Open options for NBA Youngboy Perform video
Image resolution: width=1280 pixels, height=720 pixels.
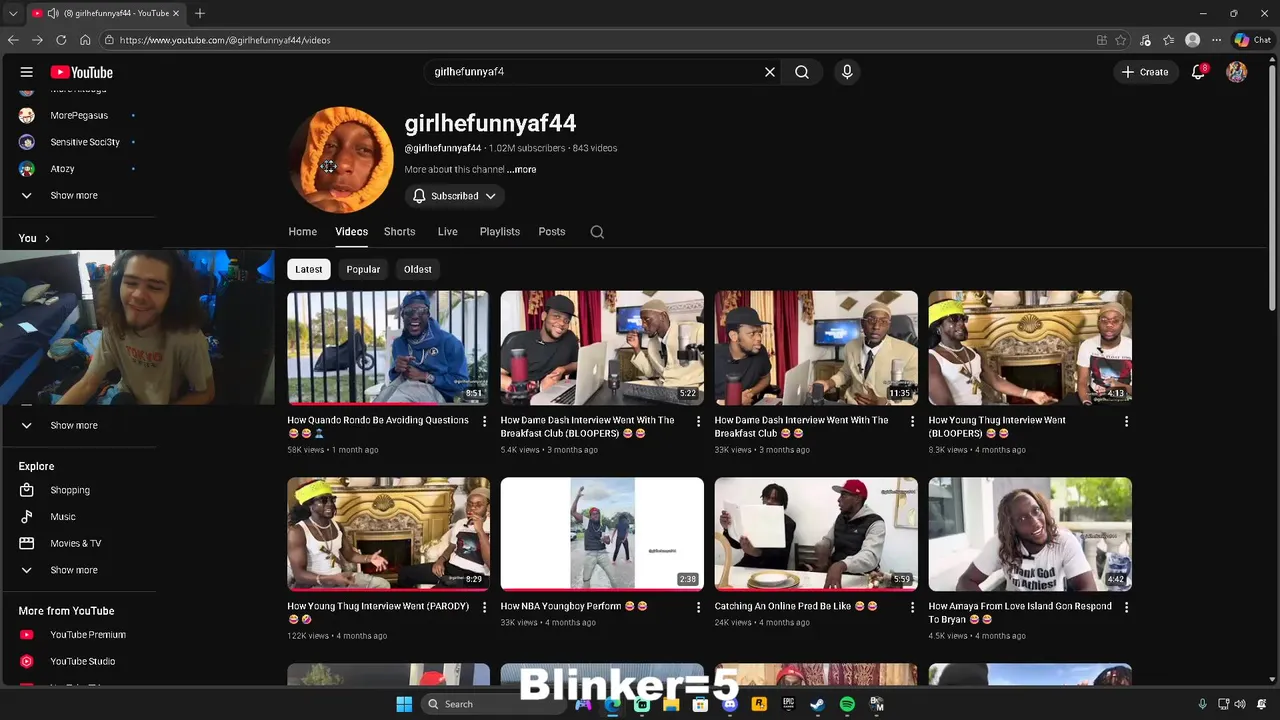click(x=698, y=607)
